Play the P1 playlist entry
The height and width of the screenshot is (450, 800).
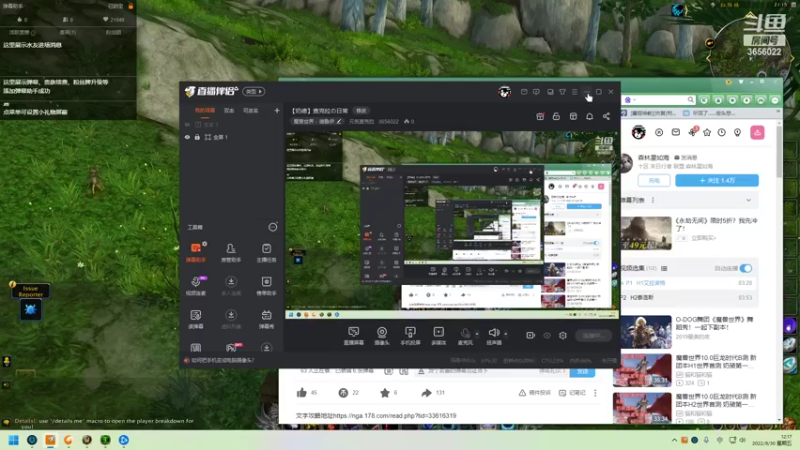[x=687, y=283]
